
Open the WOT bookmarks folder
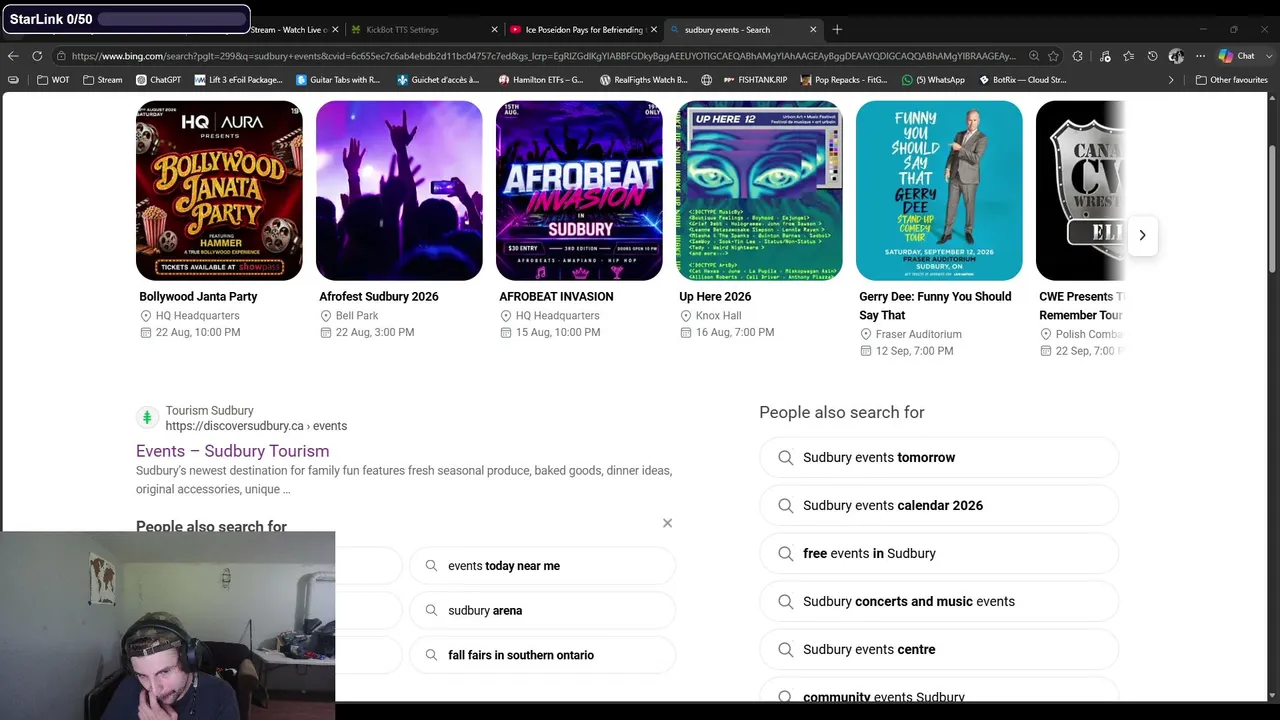54,80
